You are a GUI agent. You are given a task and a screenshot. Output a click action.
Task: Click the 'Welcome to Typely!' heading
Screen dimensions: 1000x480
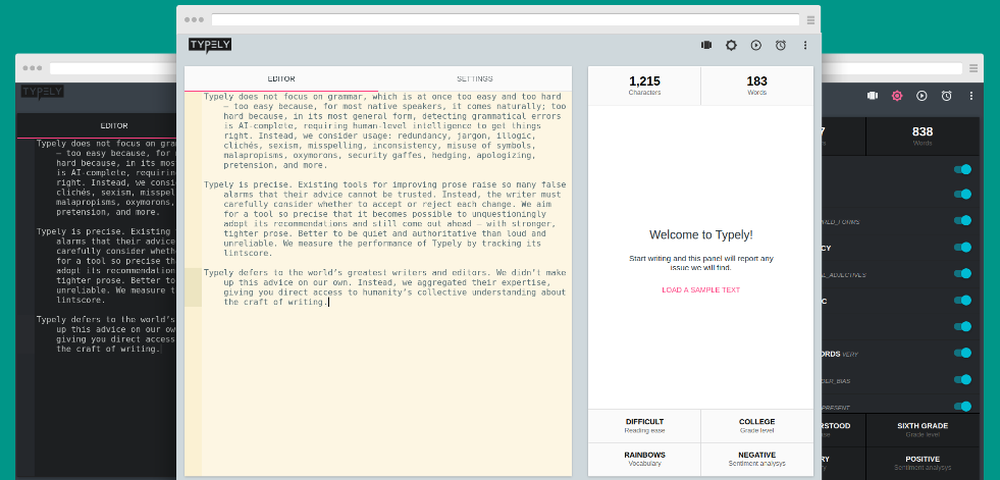[x=701, y=235]
